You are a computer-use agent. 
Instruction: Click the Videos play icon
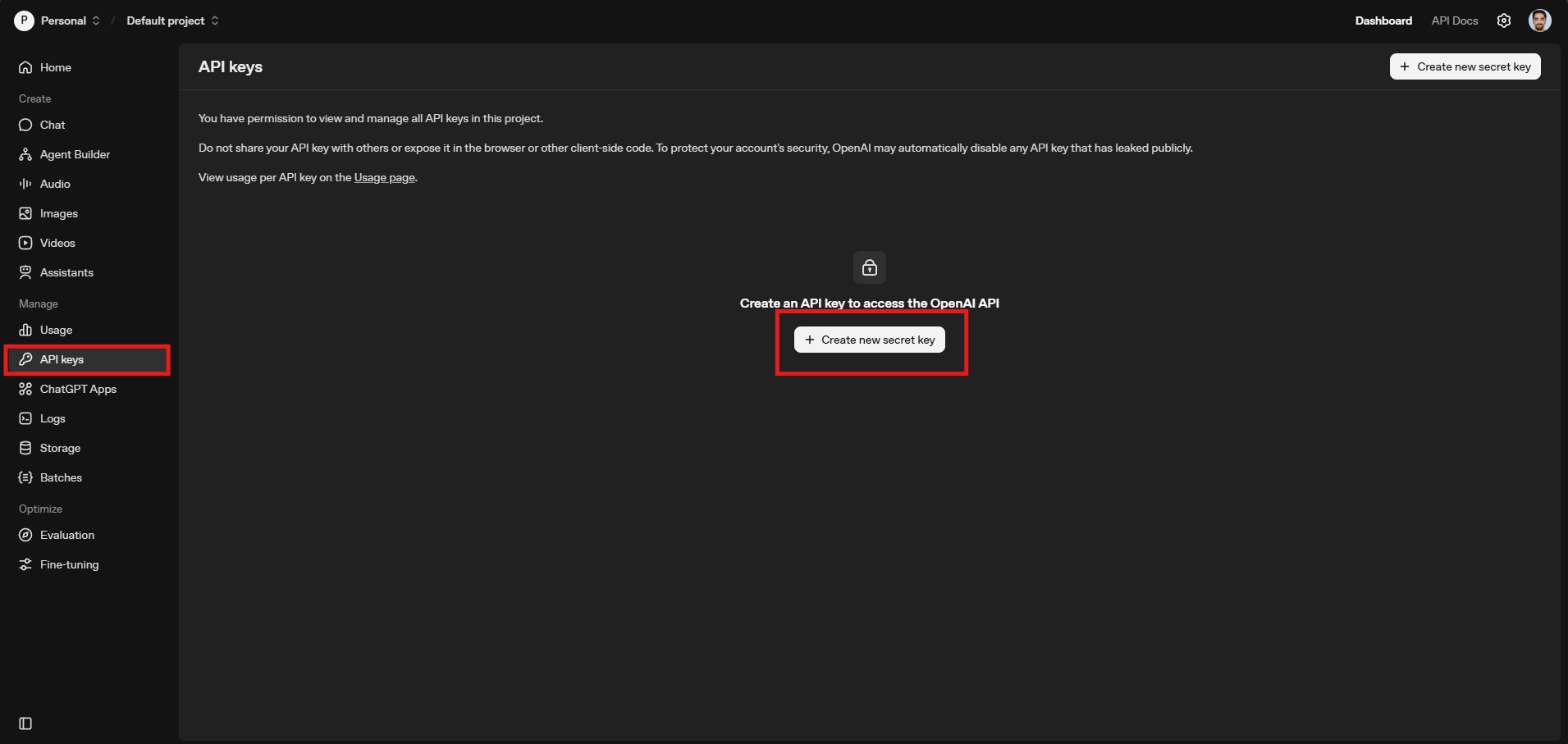(25, 243)
